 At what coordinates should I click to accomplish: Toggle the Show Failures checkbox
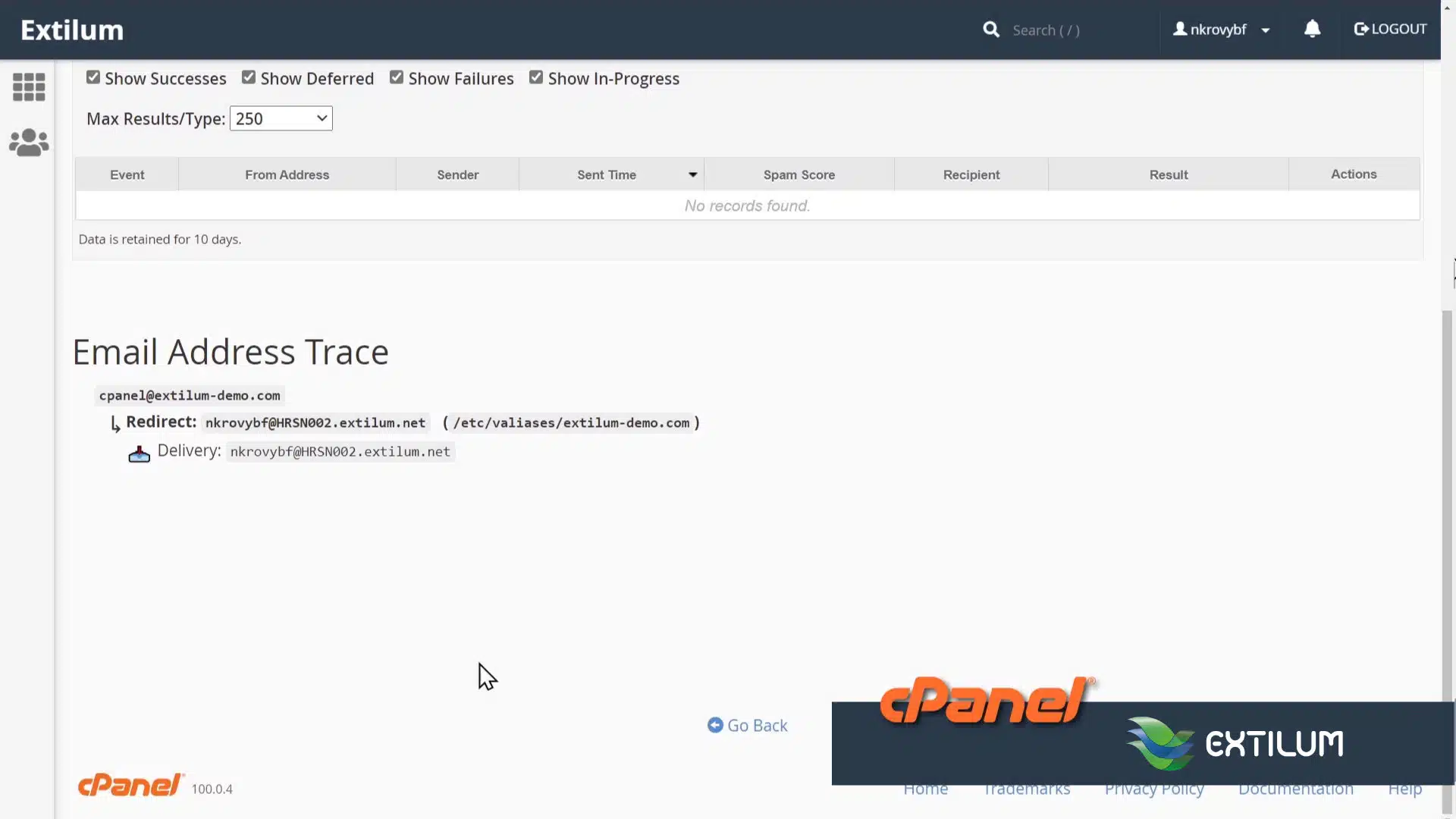coord(397,77)
